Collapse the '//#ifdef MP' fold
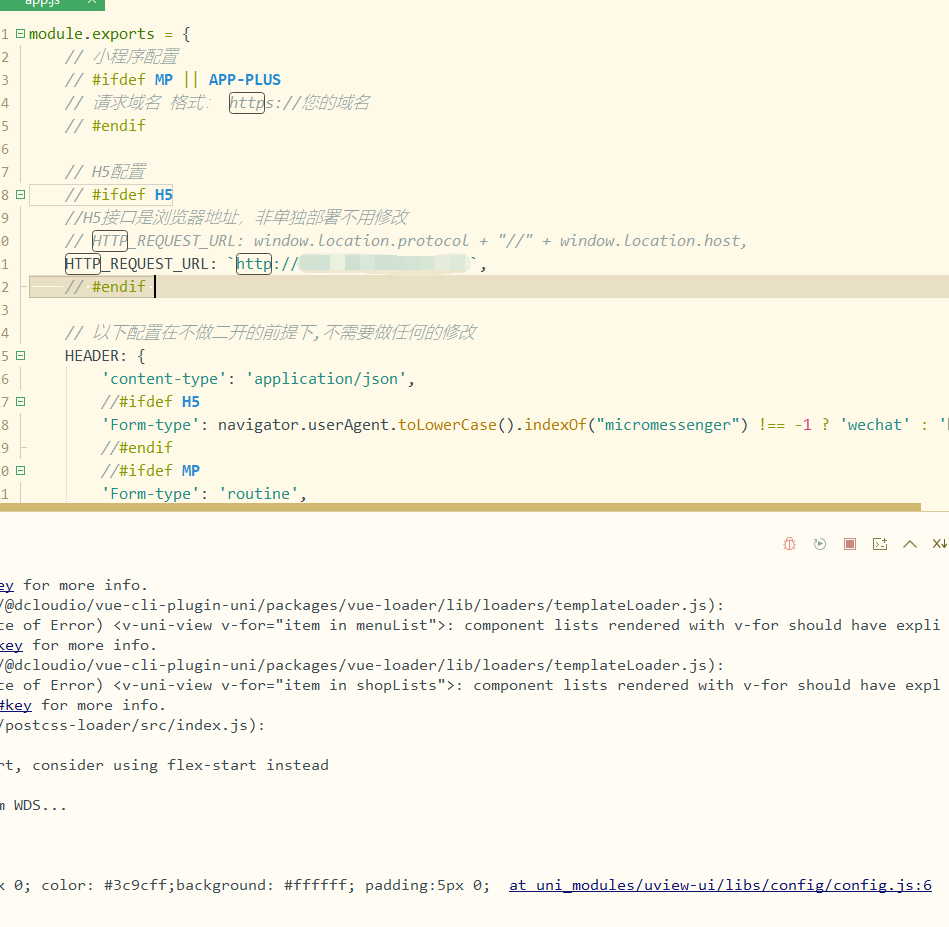Viewport: 949px width, 927px height. click(x=21, y=471)
